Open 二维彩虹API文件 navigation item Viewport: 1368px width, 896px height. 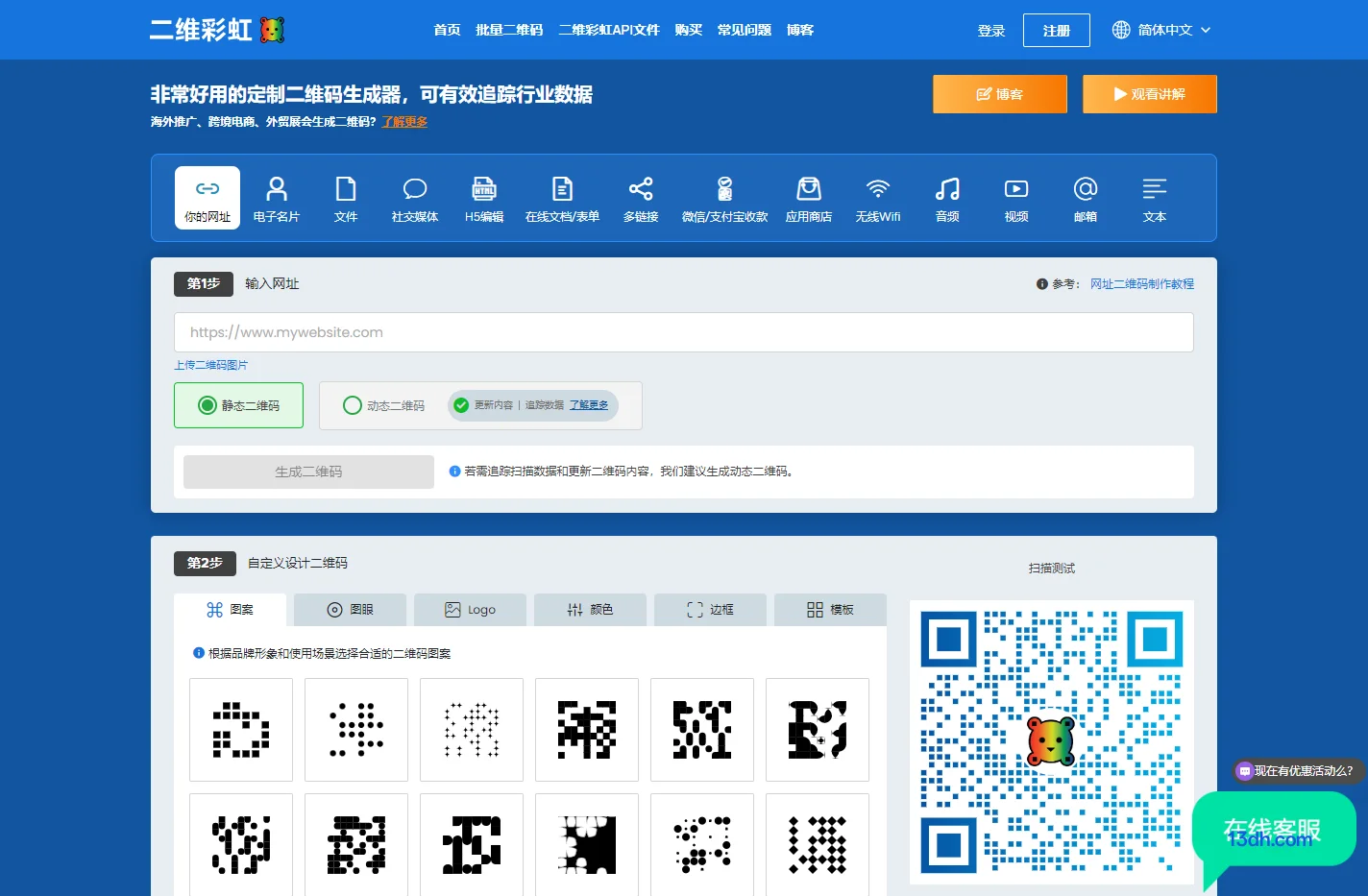609,30
